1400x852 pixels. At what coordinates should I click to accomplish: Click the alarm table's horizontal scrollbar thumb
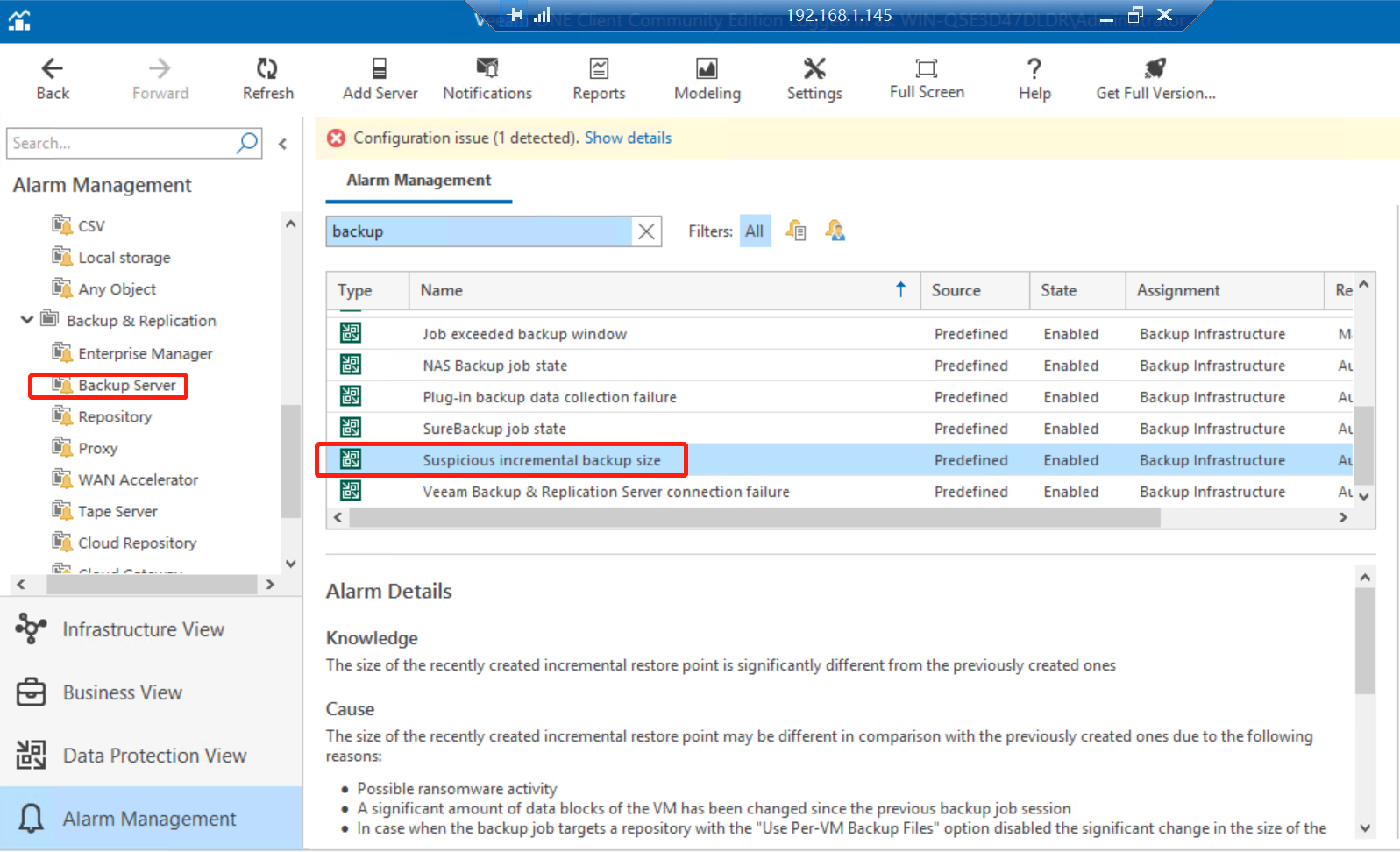755,518
